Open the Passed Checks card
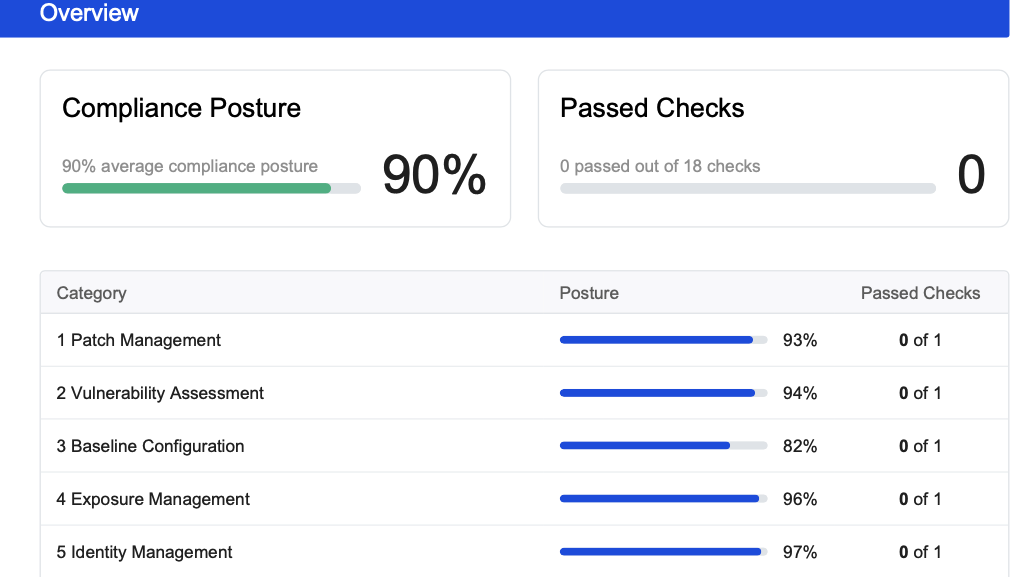Viewport: 1030px width, 577px height. (x=773, y=149)
